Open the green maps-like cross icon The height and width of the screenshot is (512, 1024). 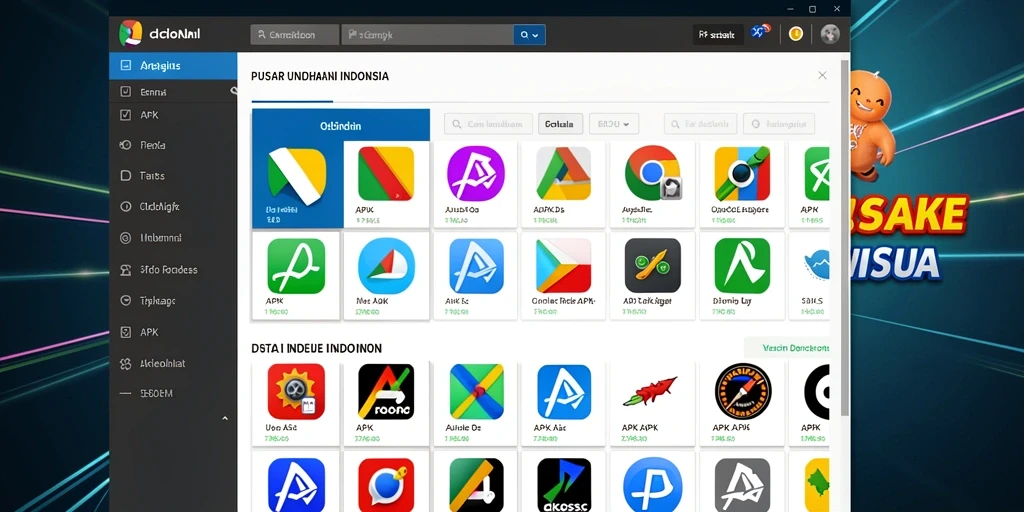477,391
